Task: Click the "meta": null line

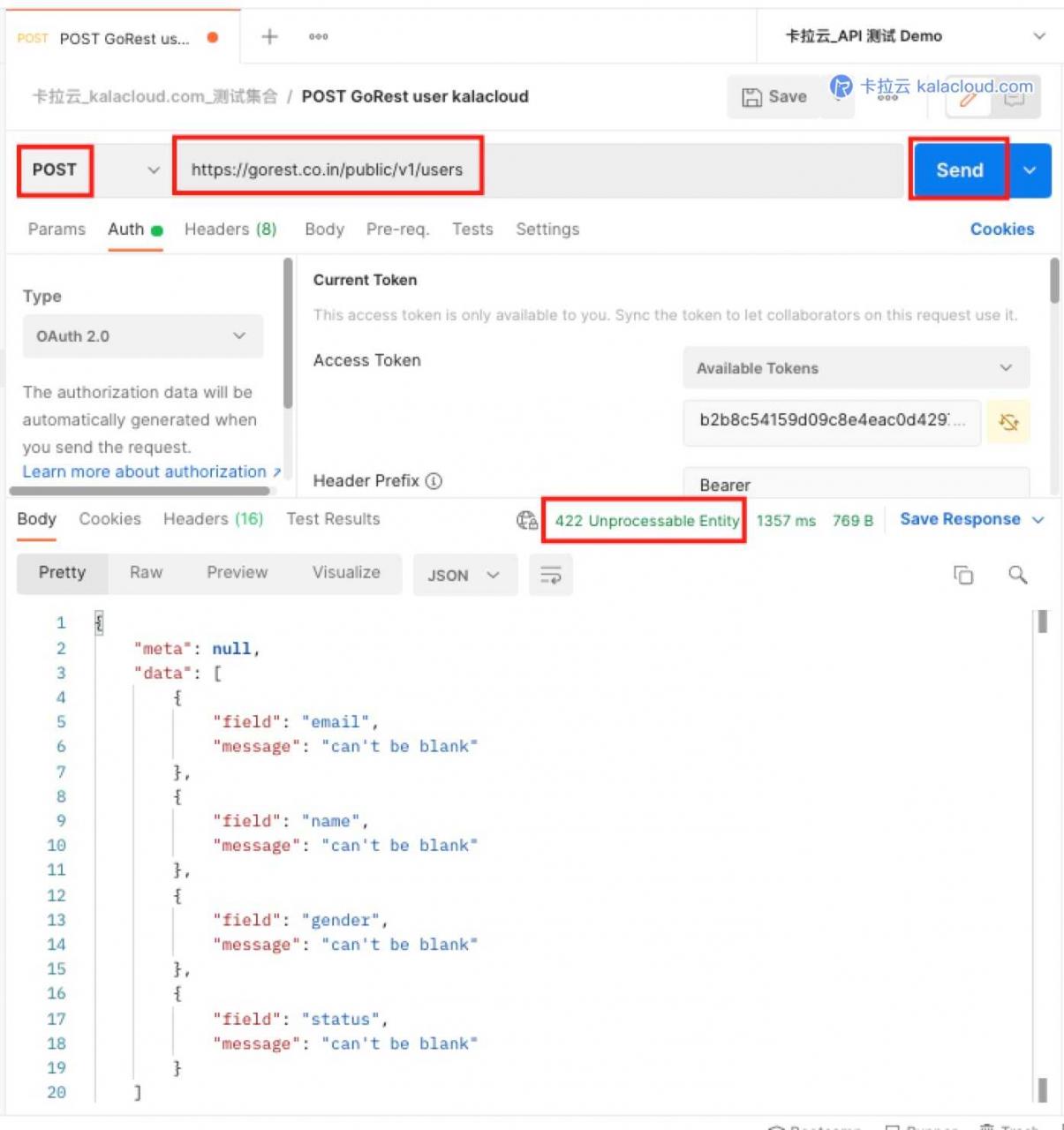Action: click(x=197, y=648)
